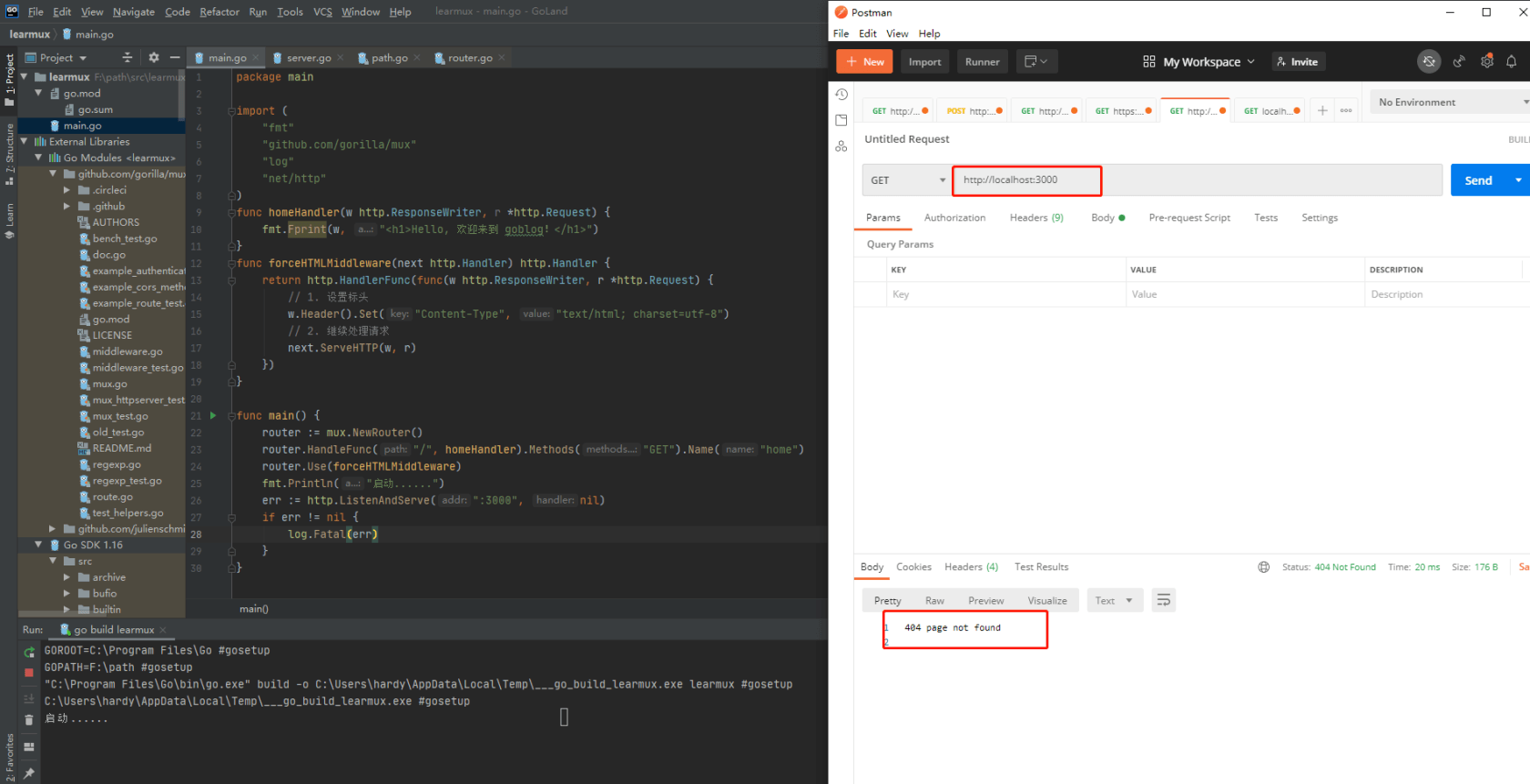Open Structure tool window side tab

pos(9,153)
